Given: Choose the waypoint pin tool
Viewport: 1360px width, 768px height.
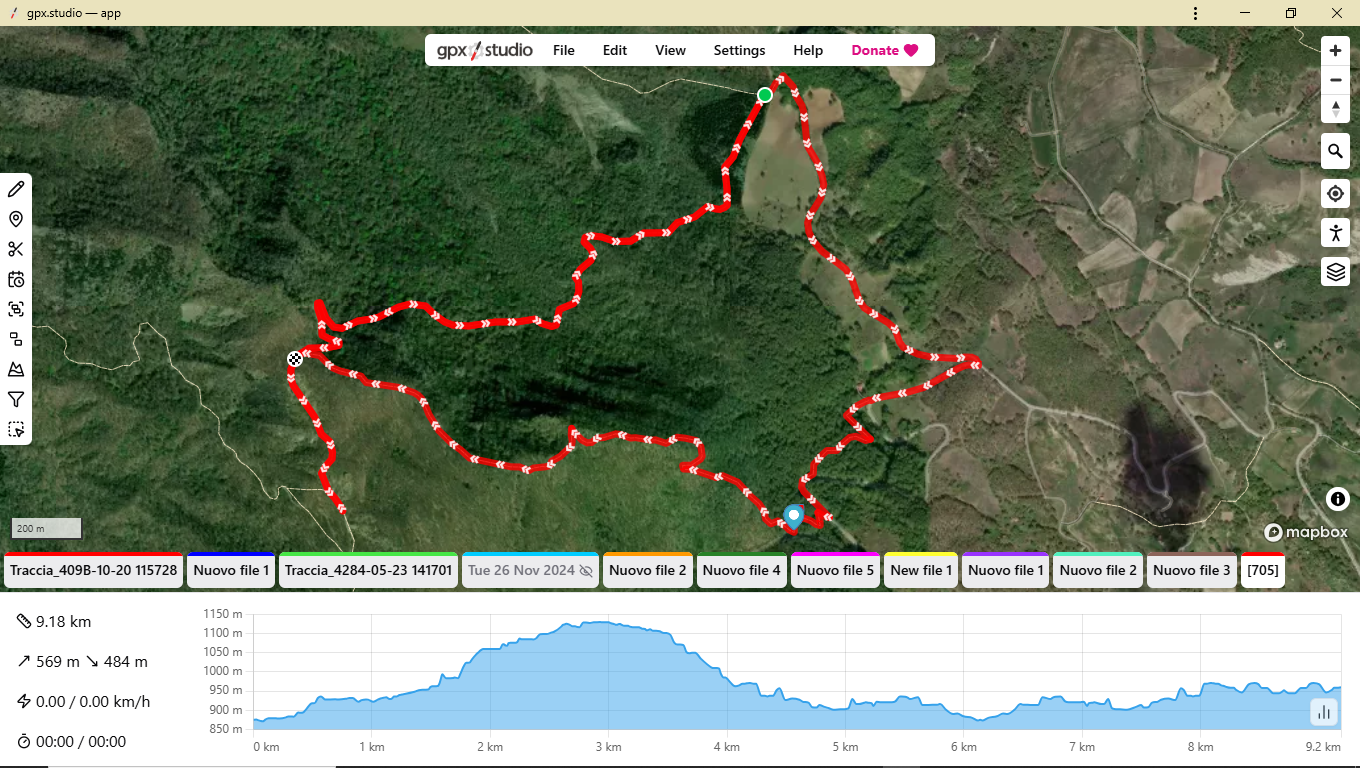Looking at the screenshot, I should 16,220.
